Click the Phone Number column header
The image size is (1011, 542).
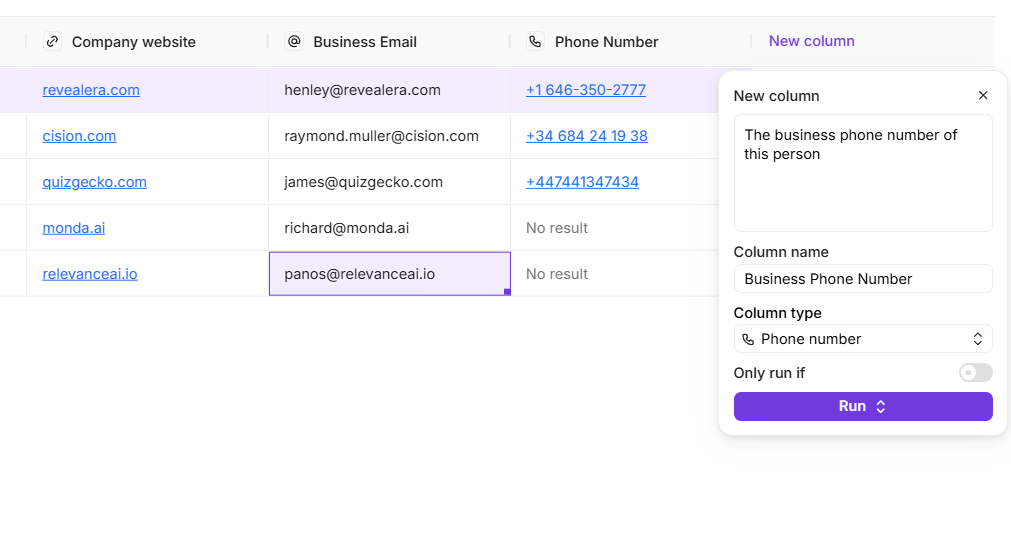[606, 42]
